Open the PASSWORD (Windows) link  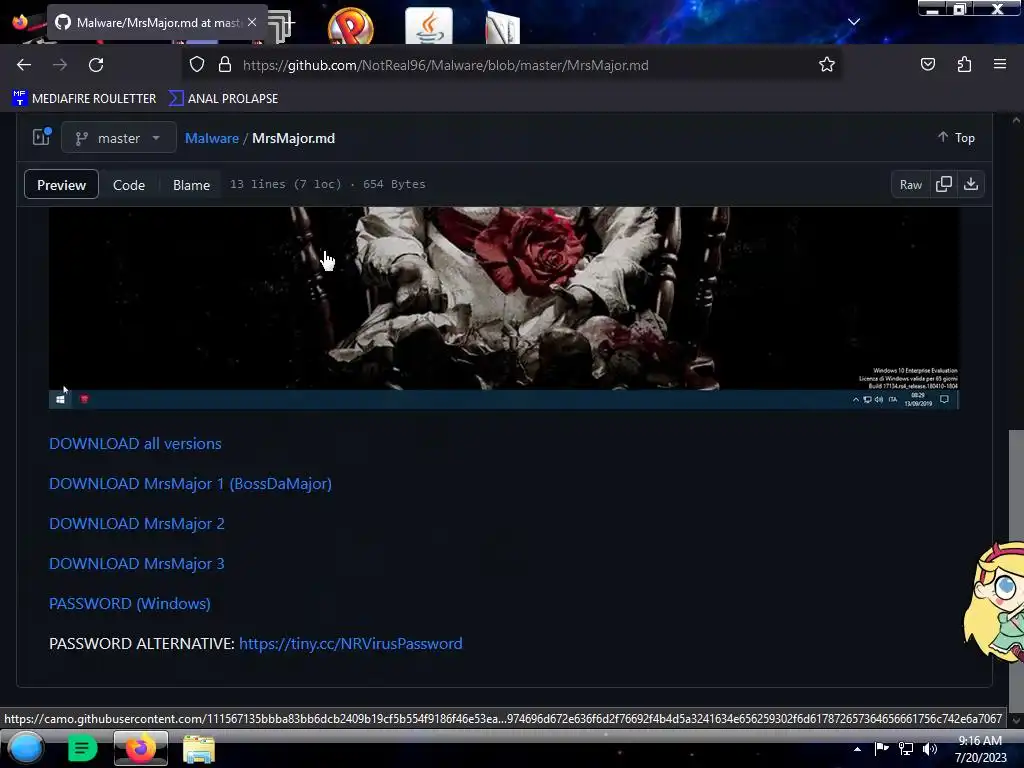tap(129, 603)
